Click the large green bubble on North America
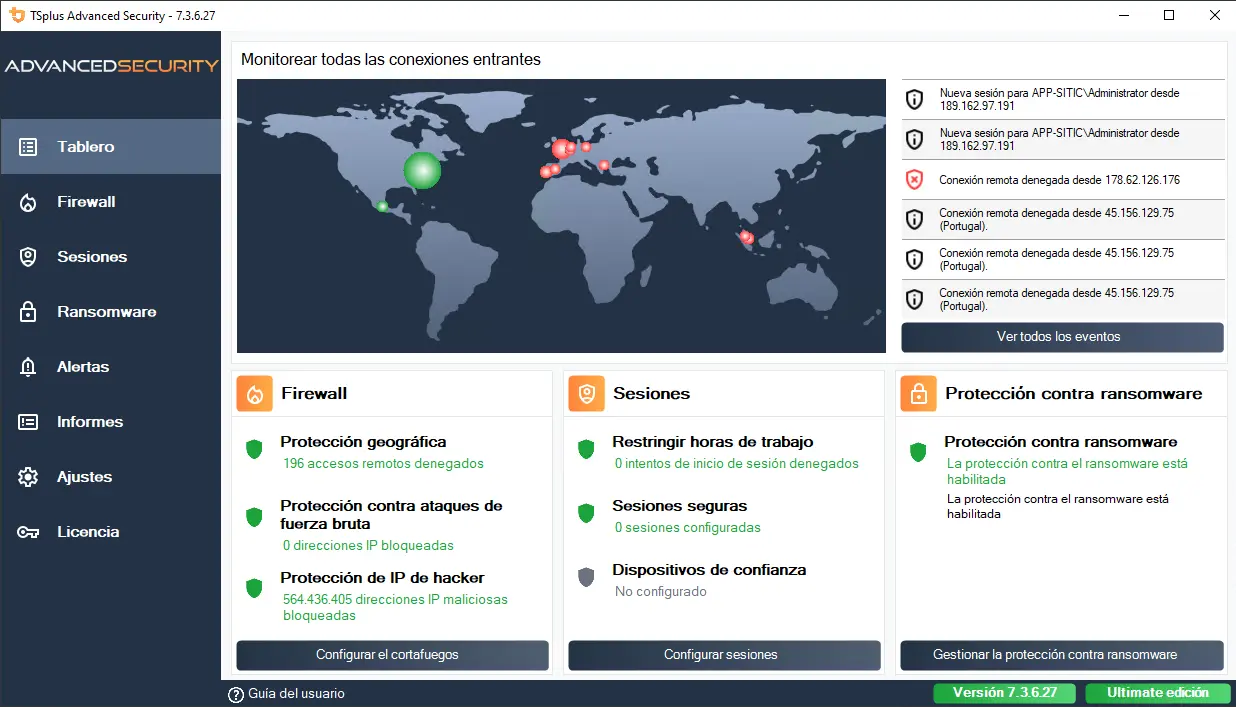The width and height of the screenshot is (1236, 707). coord(422,170)
